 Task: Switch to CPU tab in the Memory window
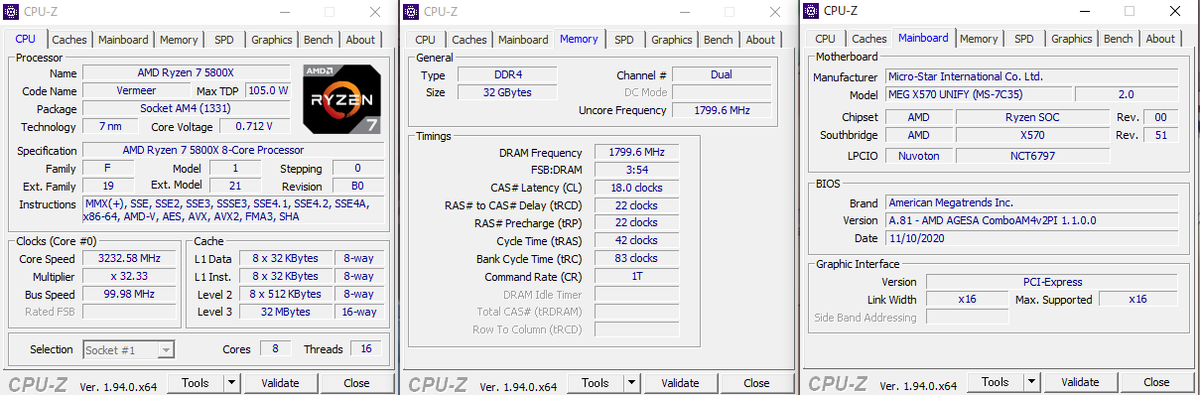426,40
